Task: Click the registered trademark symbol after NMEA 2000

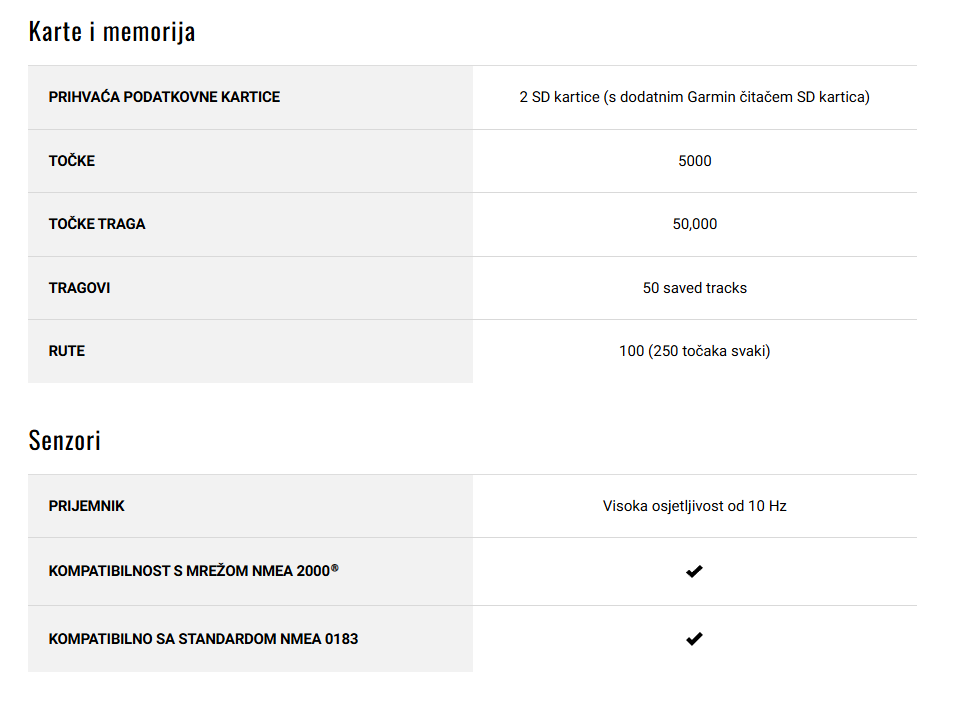Action: (x=335, y=567)
